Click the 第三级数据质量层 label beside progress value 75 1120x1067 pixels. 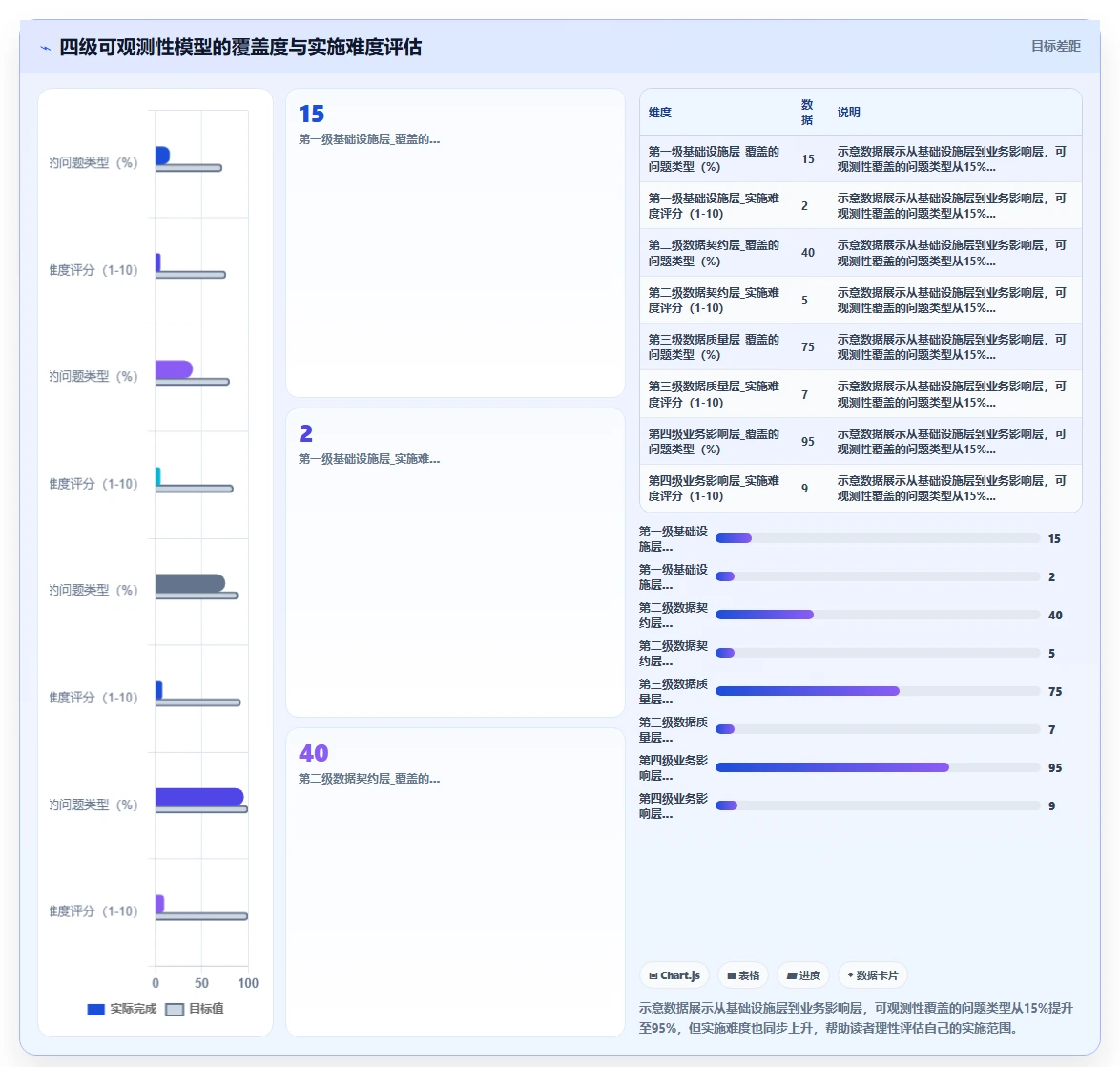click(673, 691)
